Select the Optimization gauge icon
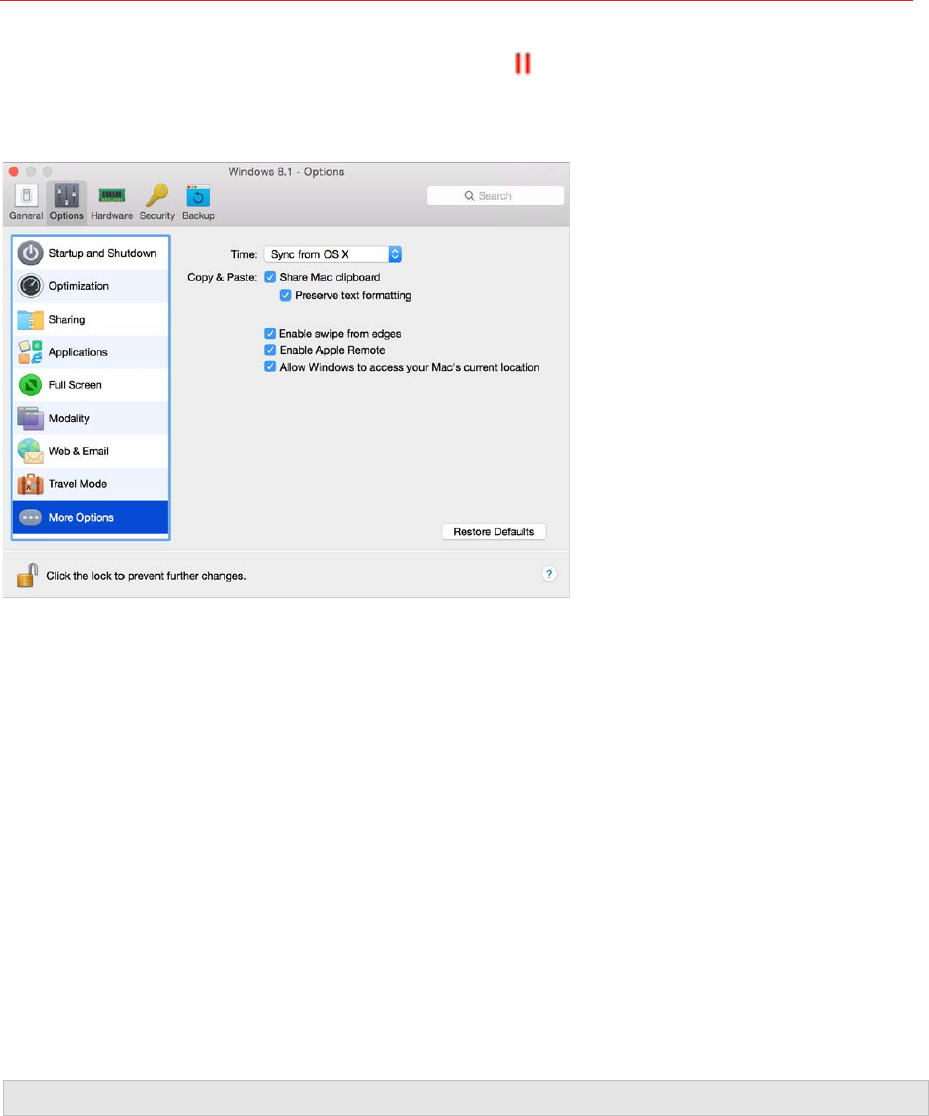The width and height of the screenshot is (929, 1116). pyautogui.click(x=31, y=286)
